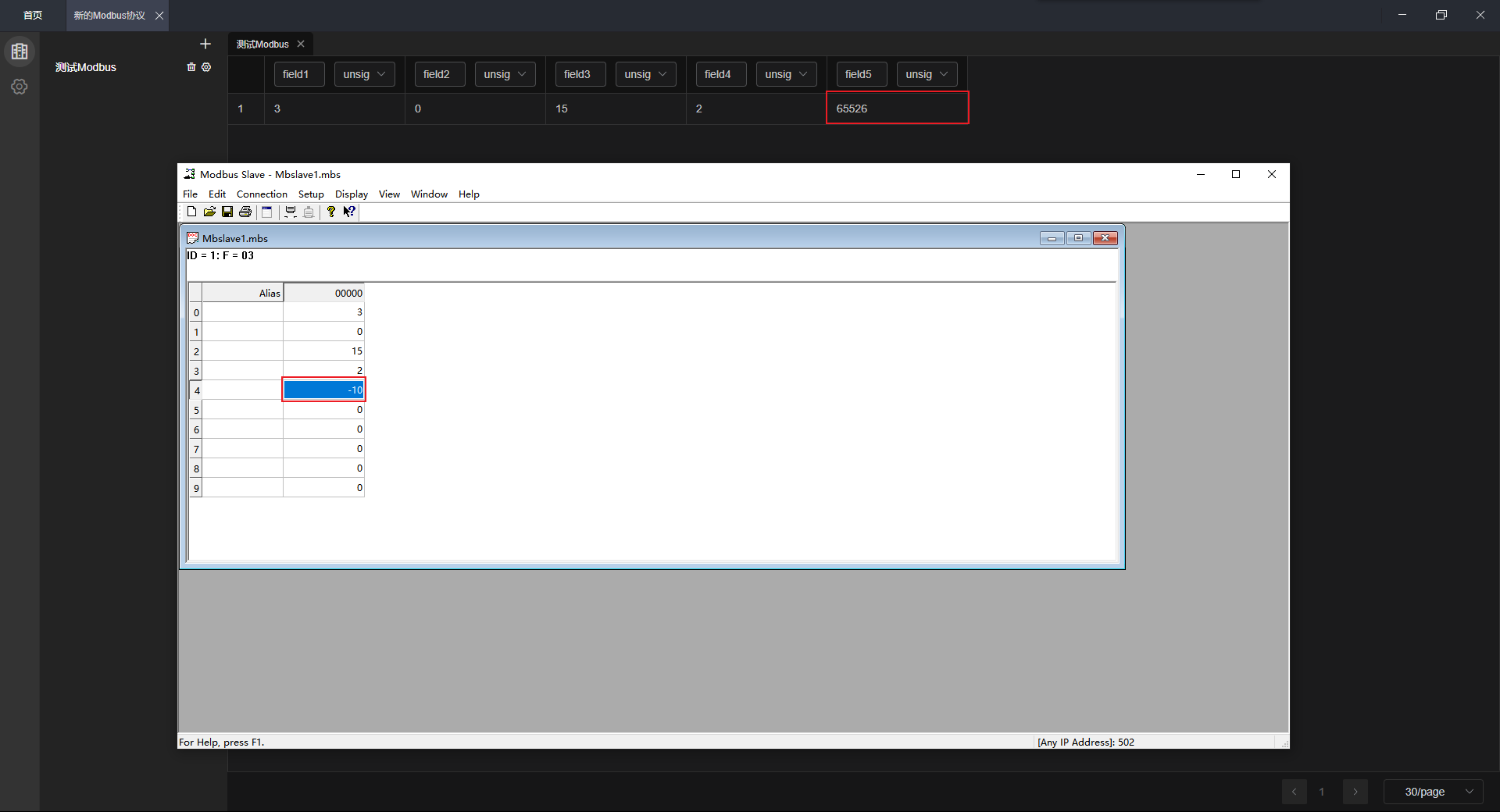Click row header 5 in register table
The image size is (1500, 812).
coord(195,409)
